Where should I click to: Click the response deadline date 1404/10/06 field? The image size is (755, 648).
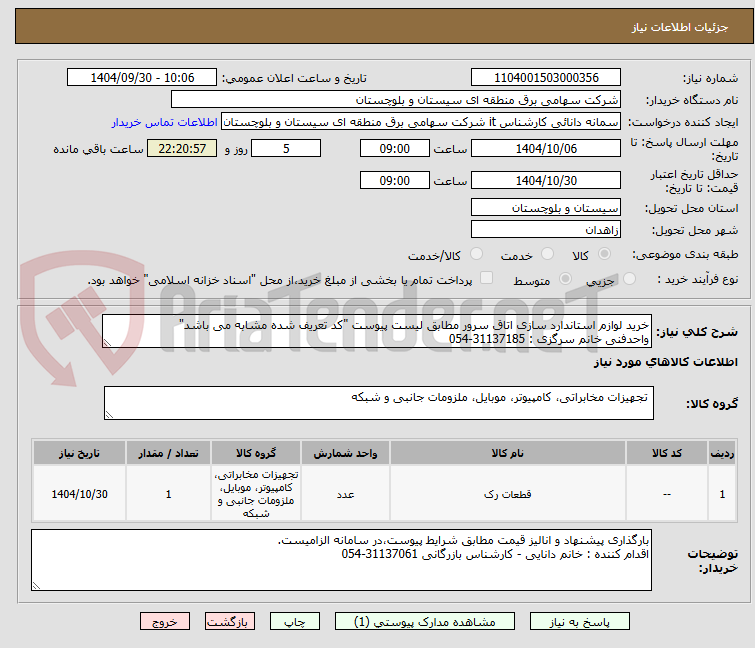(x=546, y=148)
